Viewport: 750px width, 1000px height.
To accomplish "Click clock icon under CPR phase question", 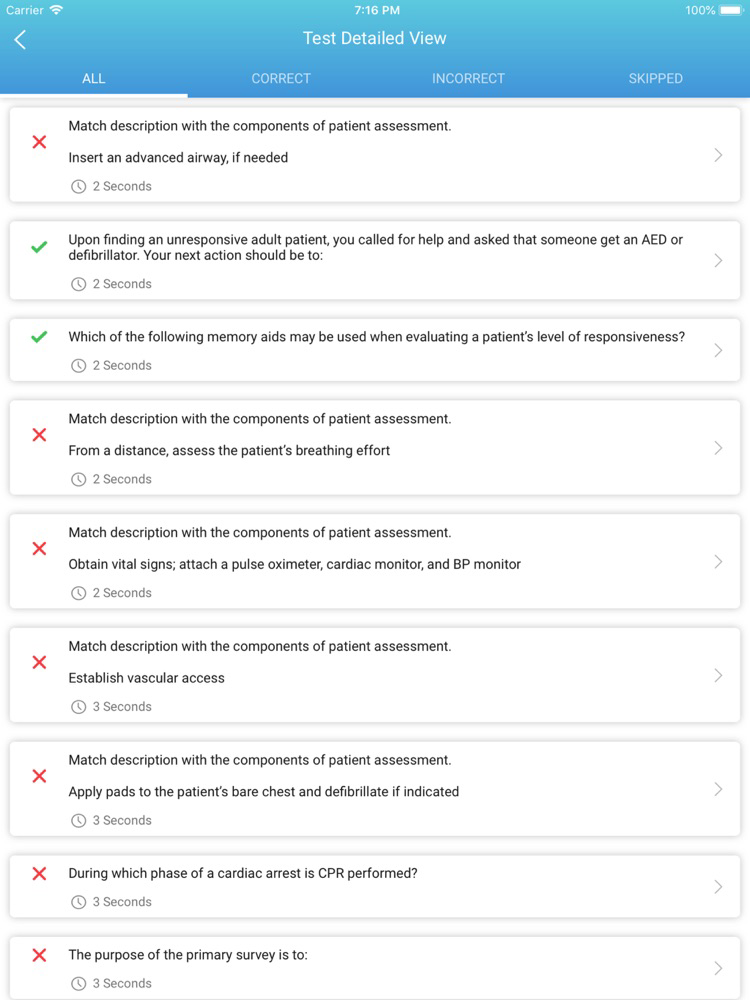I will tap(78, 902).
